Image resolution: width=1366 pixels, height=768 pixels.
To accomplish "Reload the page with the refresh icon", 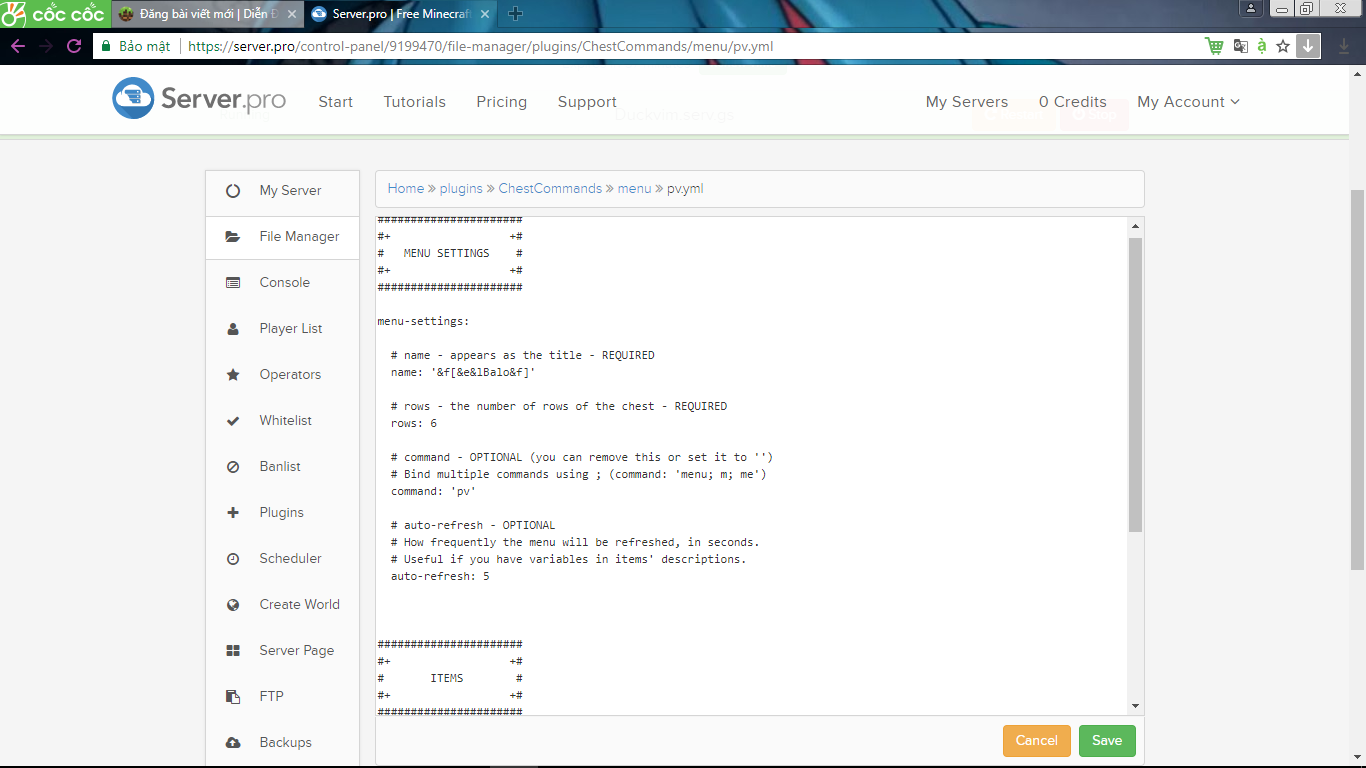I will 74,46.
